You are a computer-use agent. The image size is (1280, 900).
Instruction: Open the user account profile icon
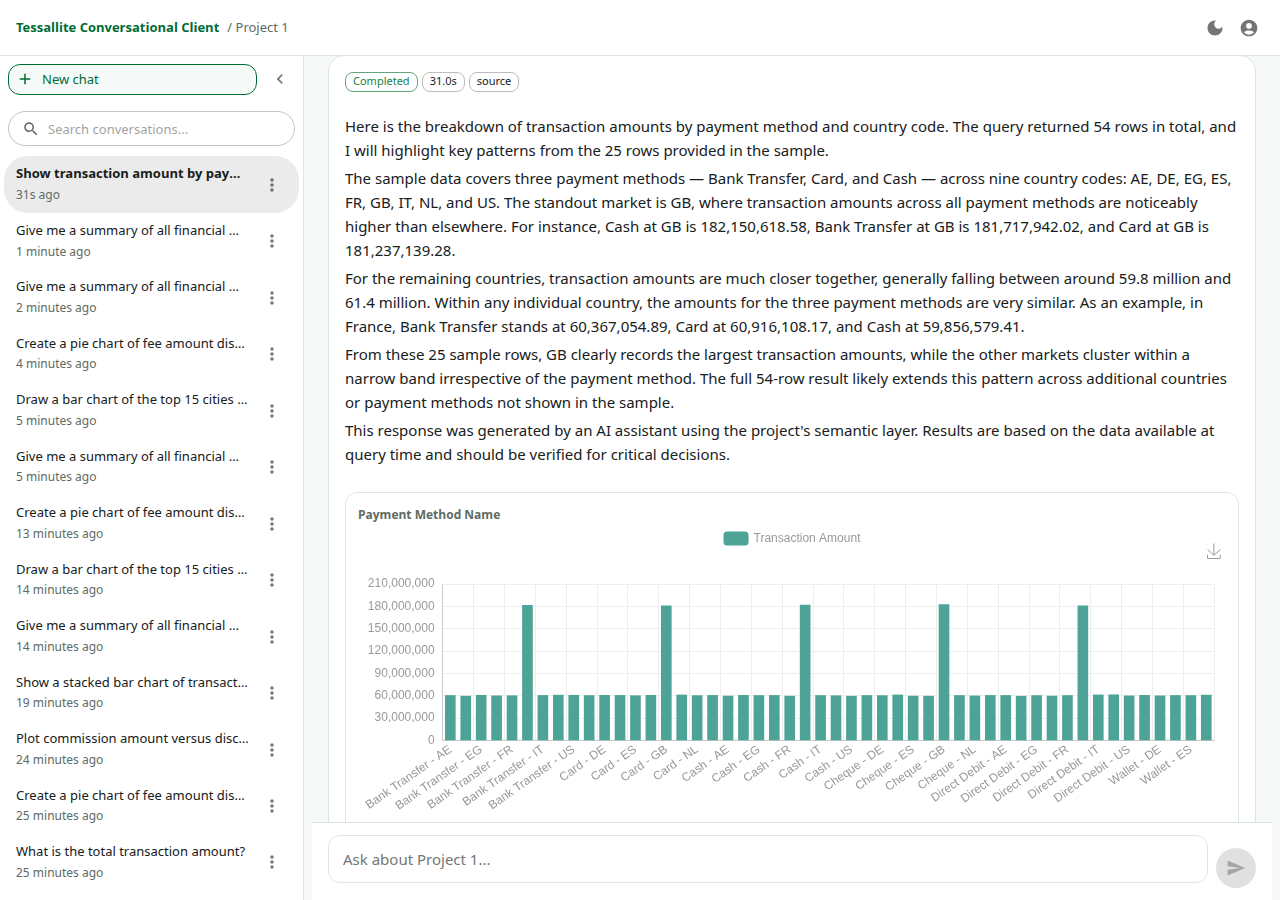(x=1249, y=28)
